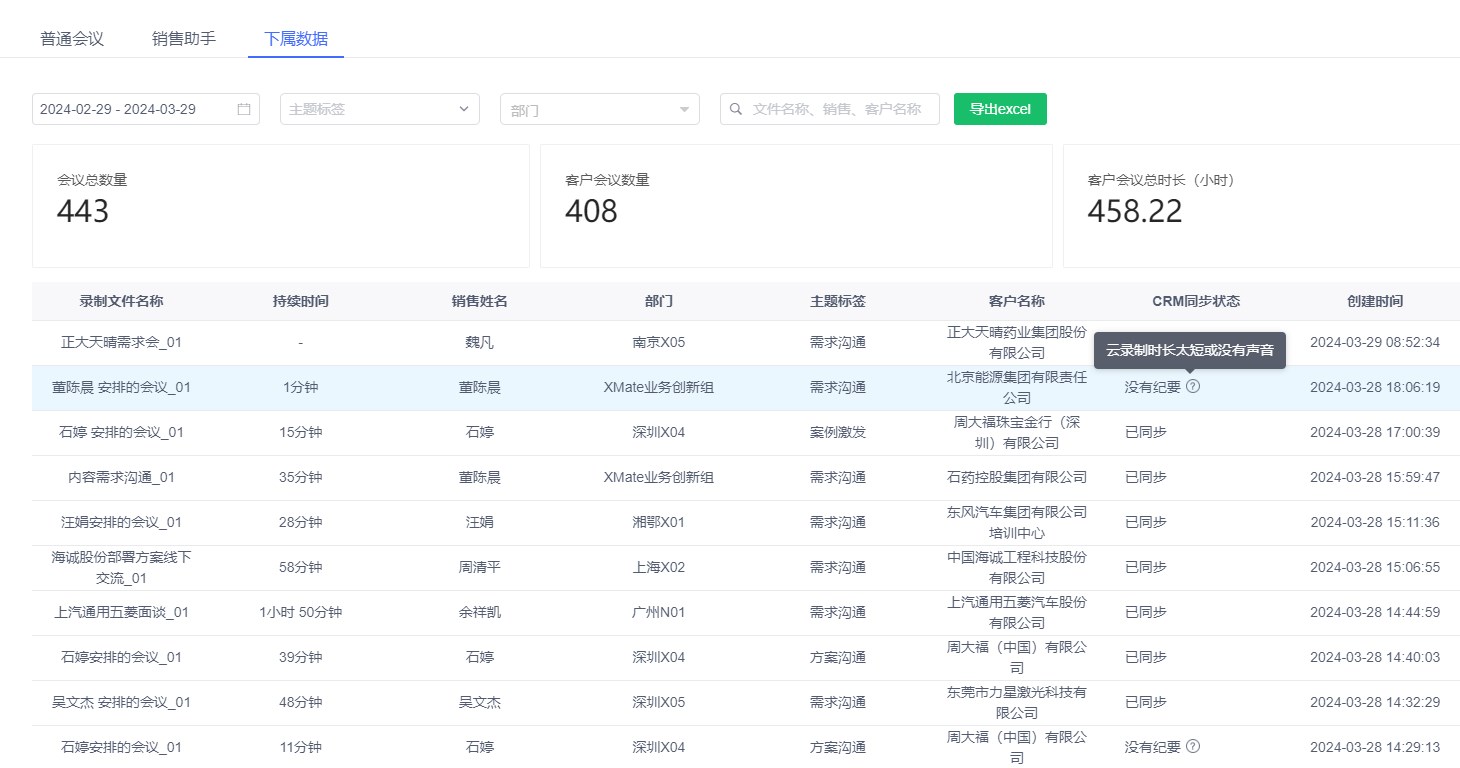Expand the 主题标签 dropdown
1460x768 pixels.
coord(380,109)
